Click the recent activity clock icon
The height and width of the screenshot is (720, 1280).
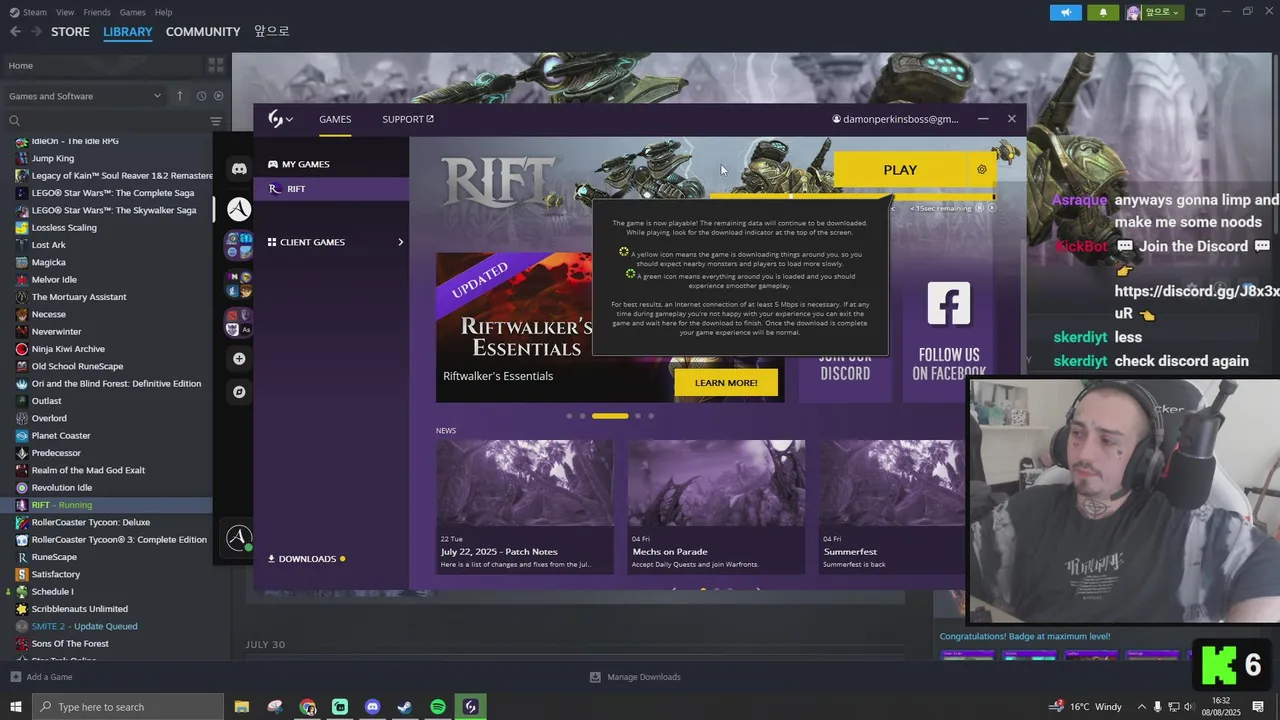click(x=201, y=96)
